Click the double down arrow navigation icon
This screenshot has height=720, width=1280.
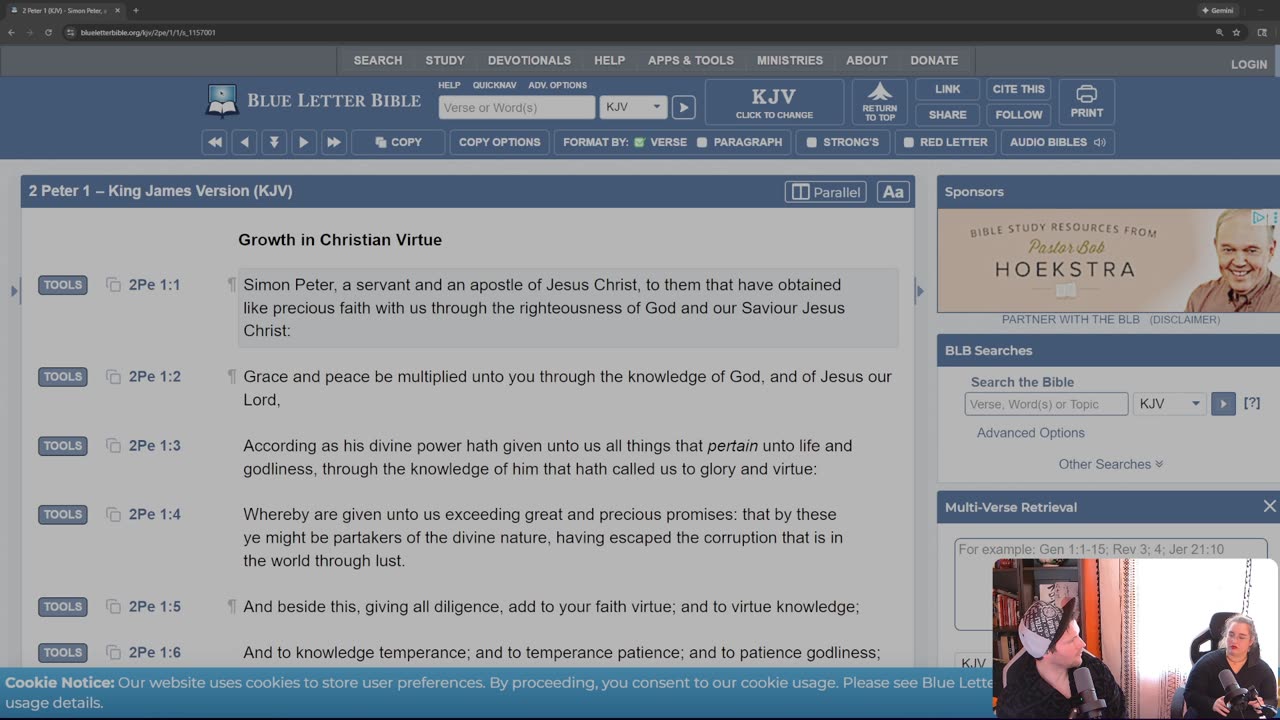tap(274, 142)
